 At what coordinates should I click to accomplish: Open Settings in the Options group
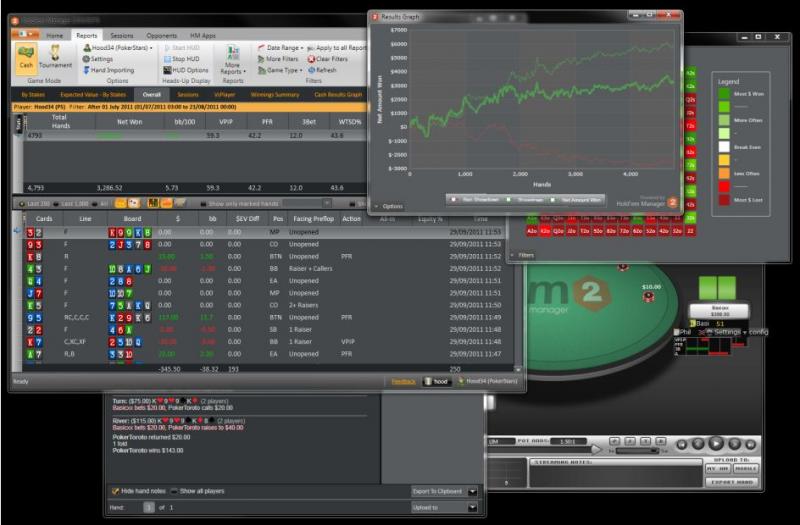coord(98,59)
